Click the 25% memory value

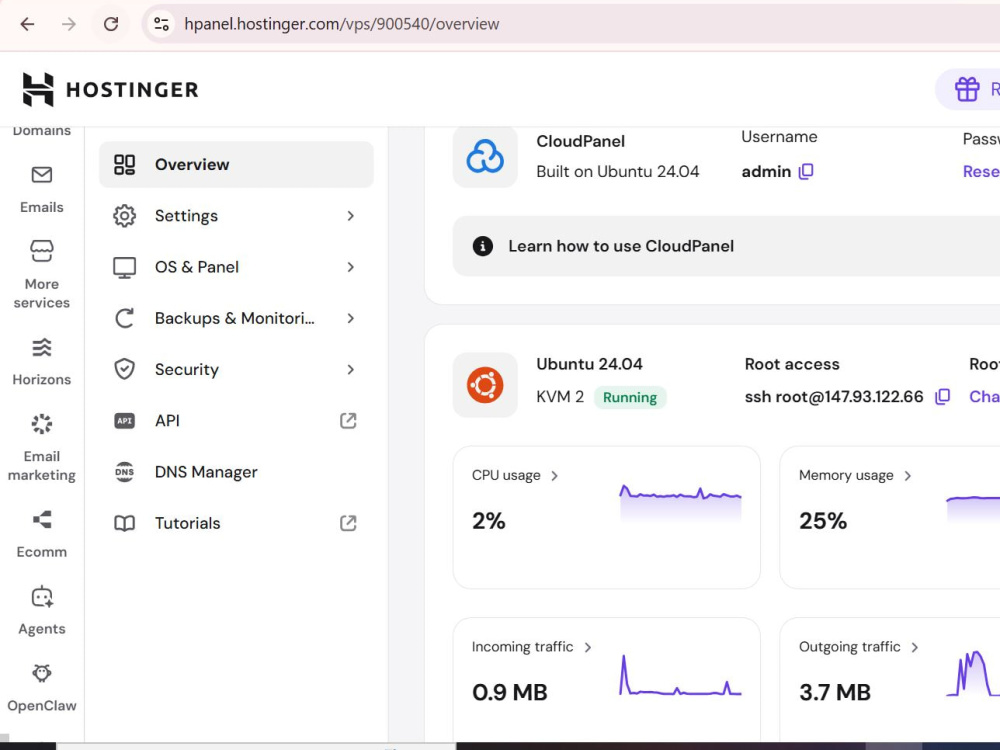pyautogui.click(x=823, y=521)
